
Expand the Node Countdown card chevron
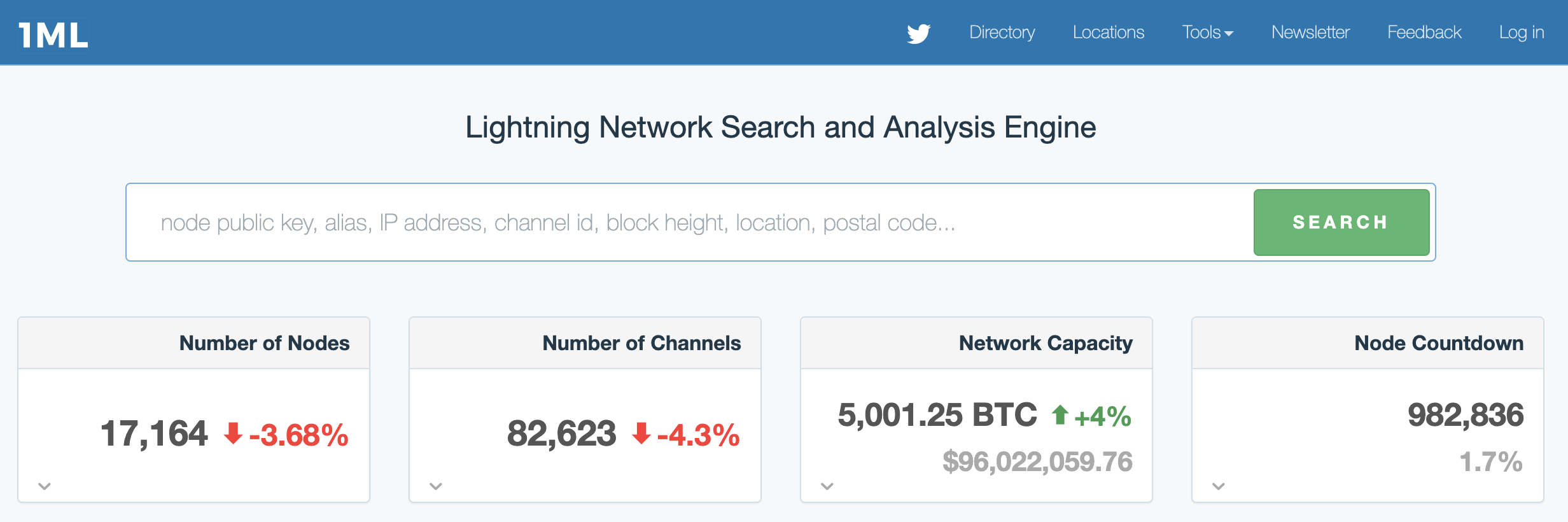1219,486
